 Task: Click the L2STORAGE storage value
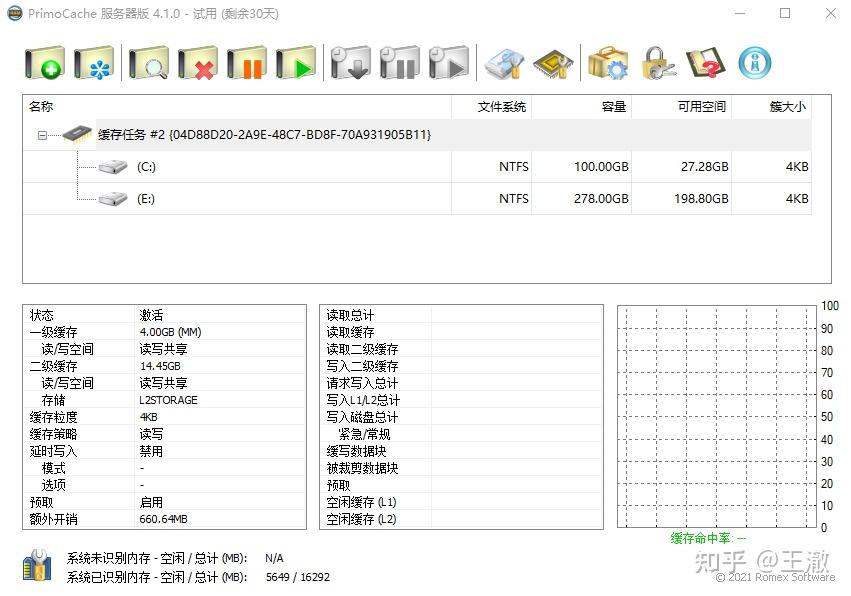coord(168,400)
